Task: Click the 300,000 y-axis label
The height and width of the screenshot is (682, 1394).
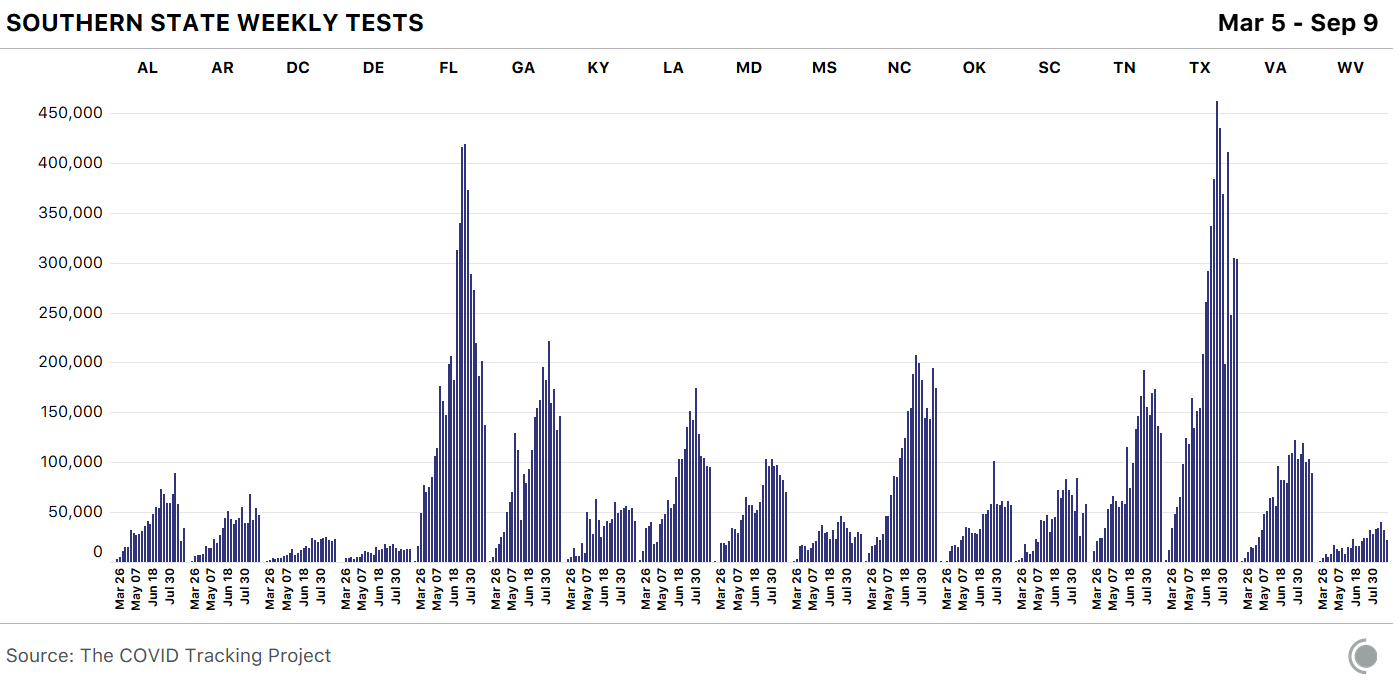Action: pyautogui.click(x=70, y=263)
